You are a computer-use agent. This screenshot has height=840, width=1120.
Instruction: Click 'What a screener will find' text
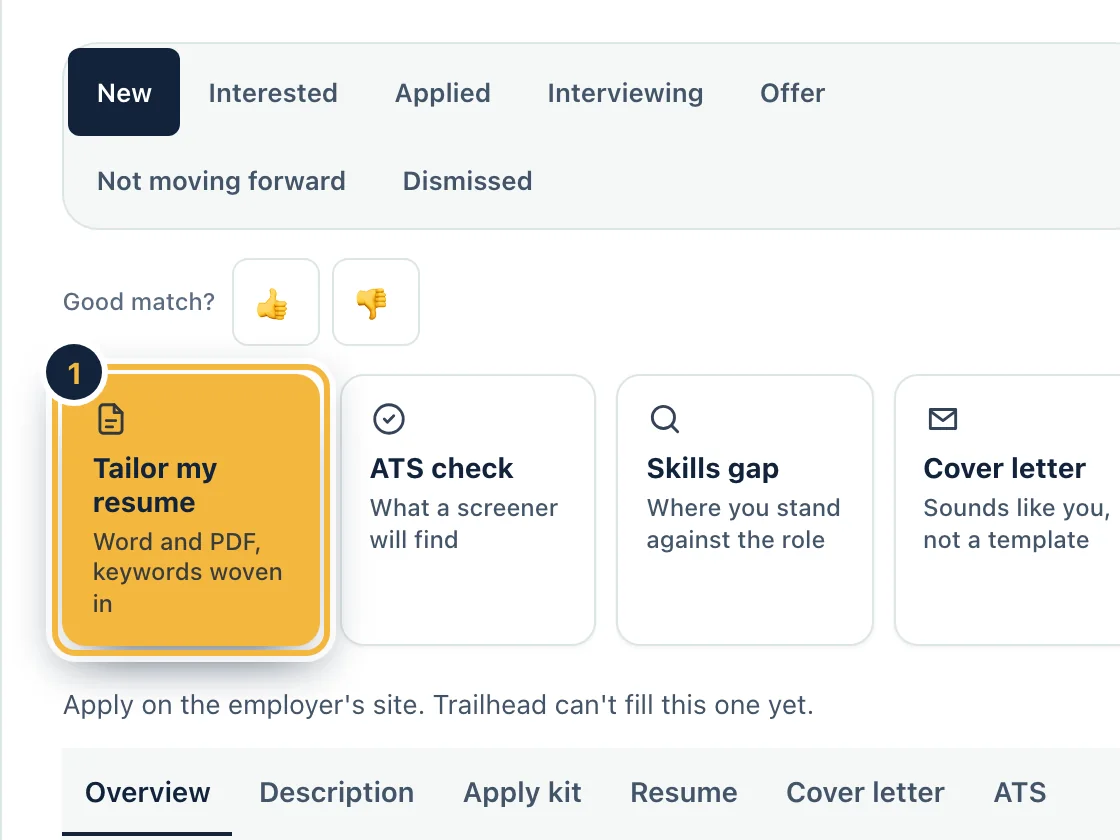(x=464, y=524)
